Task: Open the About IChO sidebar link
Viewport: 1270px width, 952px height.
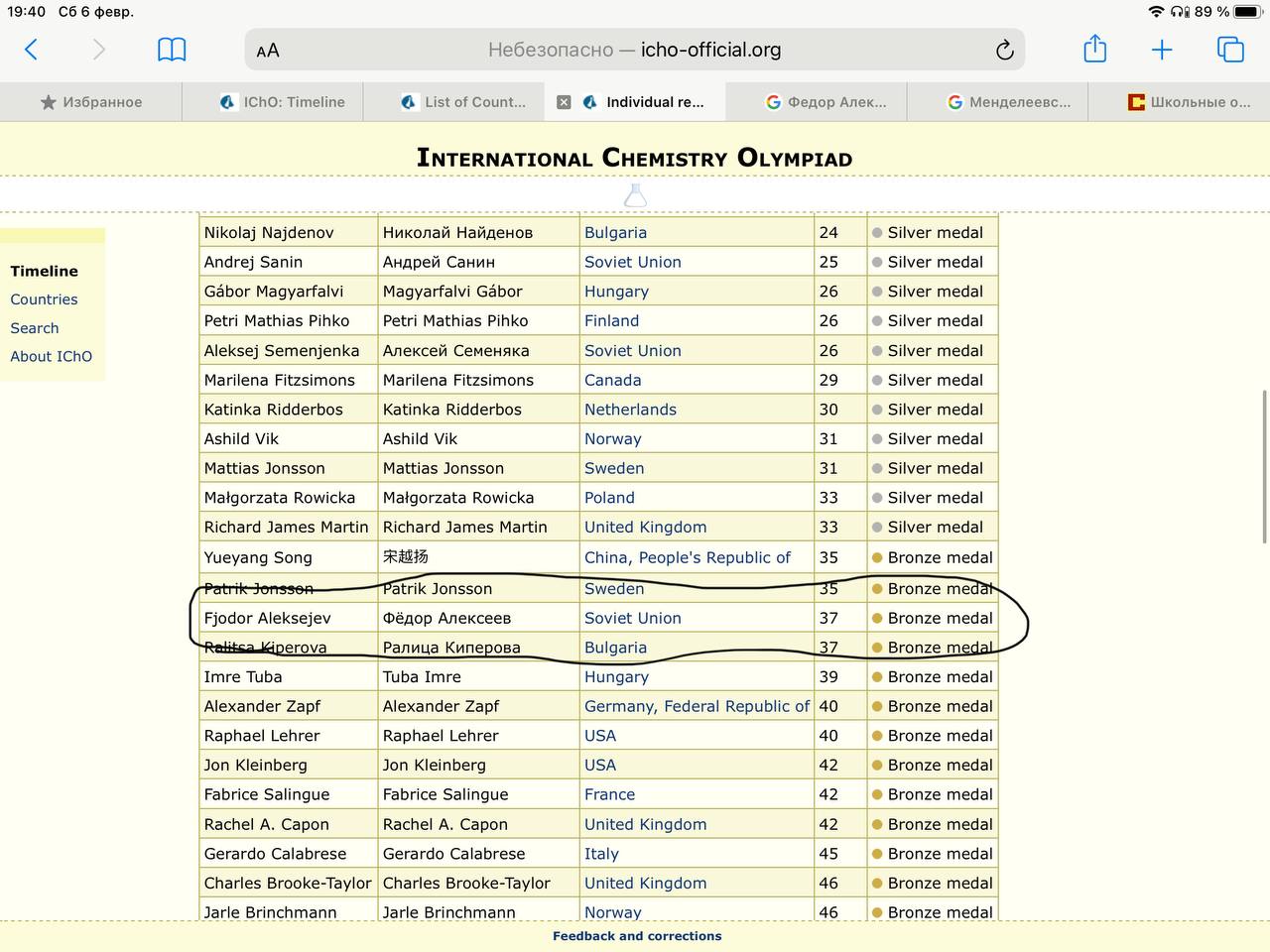Action: click(51, 357)
